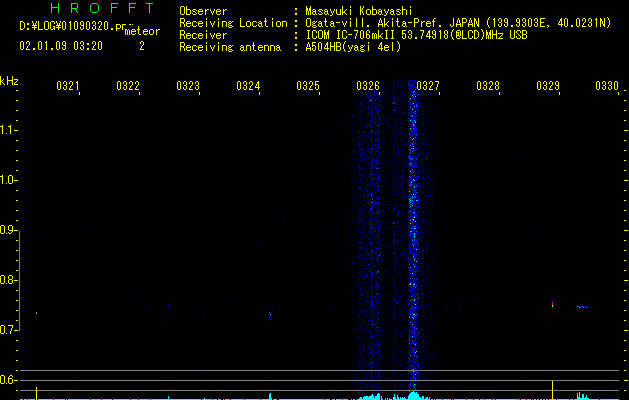
Task: Click the meteor count label
Action: pos(142,31)
